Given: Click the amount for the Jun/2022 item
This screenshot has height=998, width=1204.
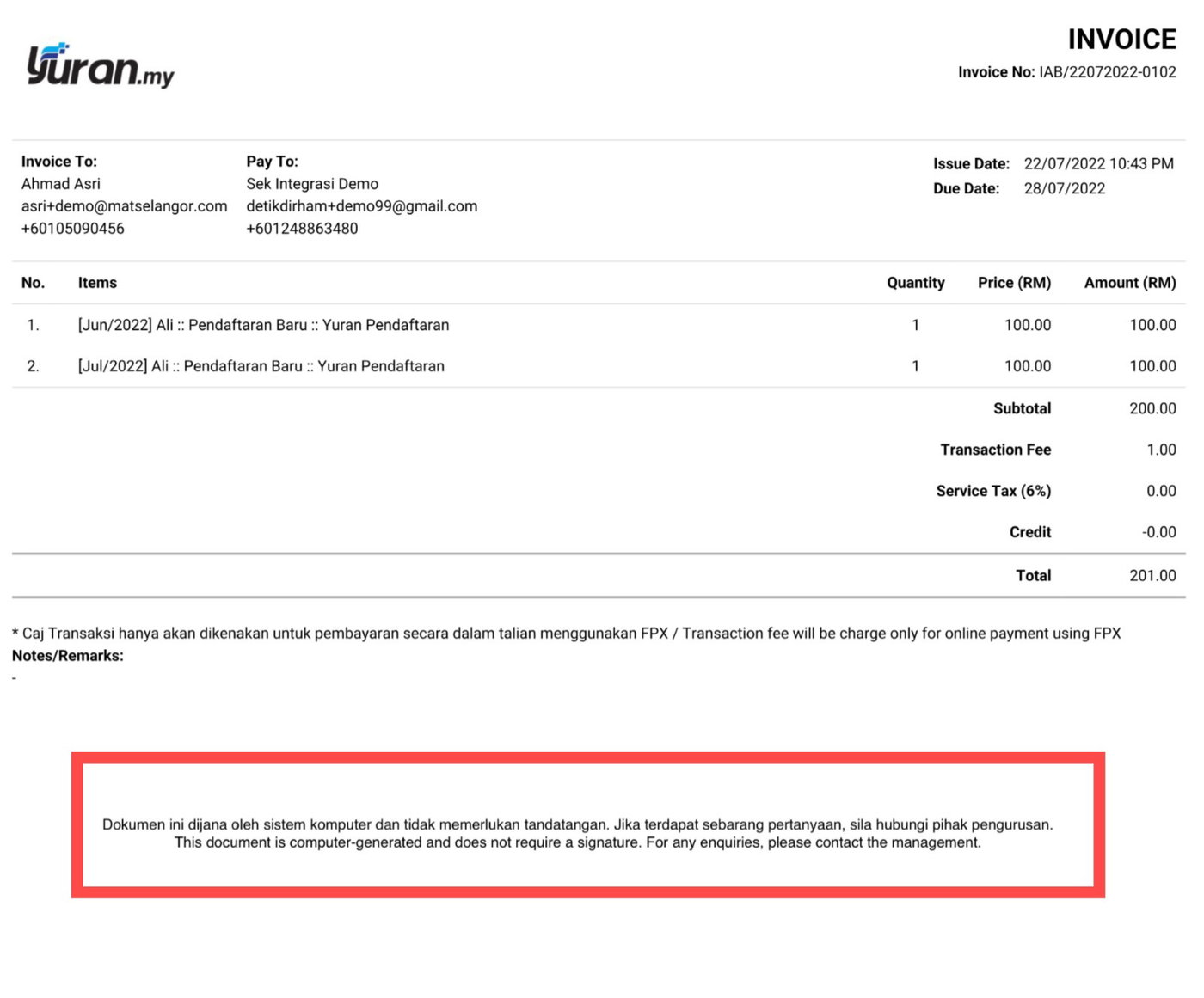Looking at the screenshot, I should (1153, 325).
